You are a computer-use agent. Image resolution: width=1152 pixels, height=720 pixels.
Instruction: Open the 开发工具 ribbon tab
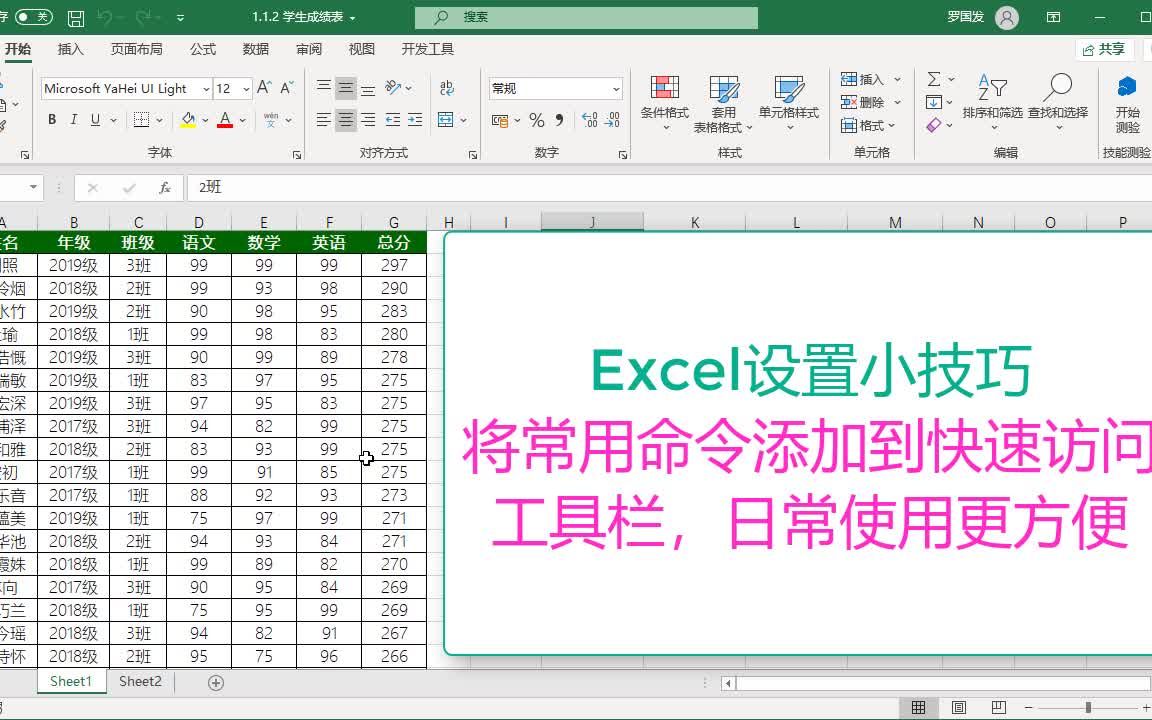[x=428, y=47]
